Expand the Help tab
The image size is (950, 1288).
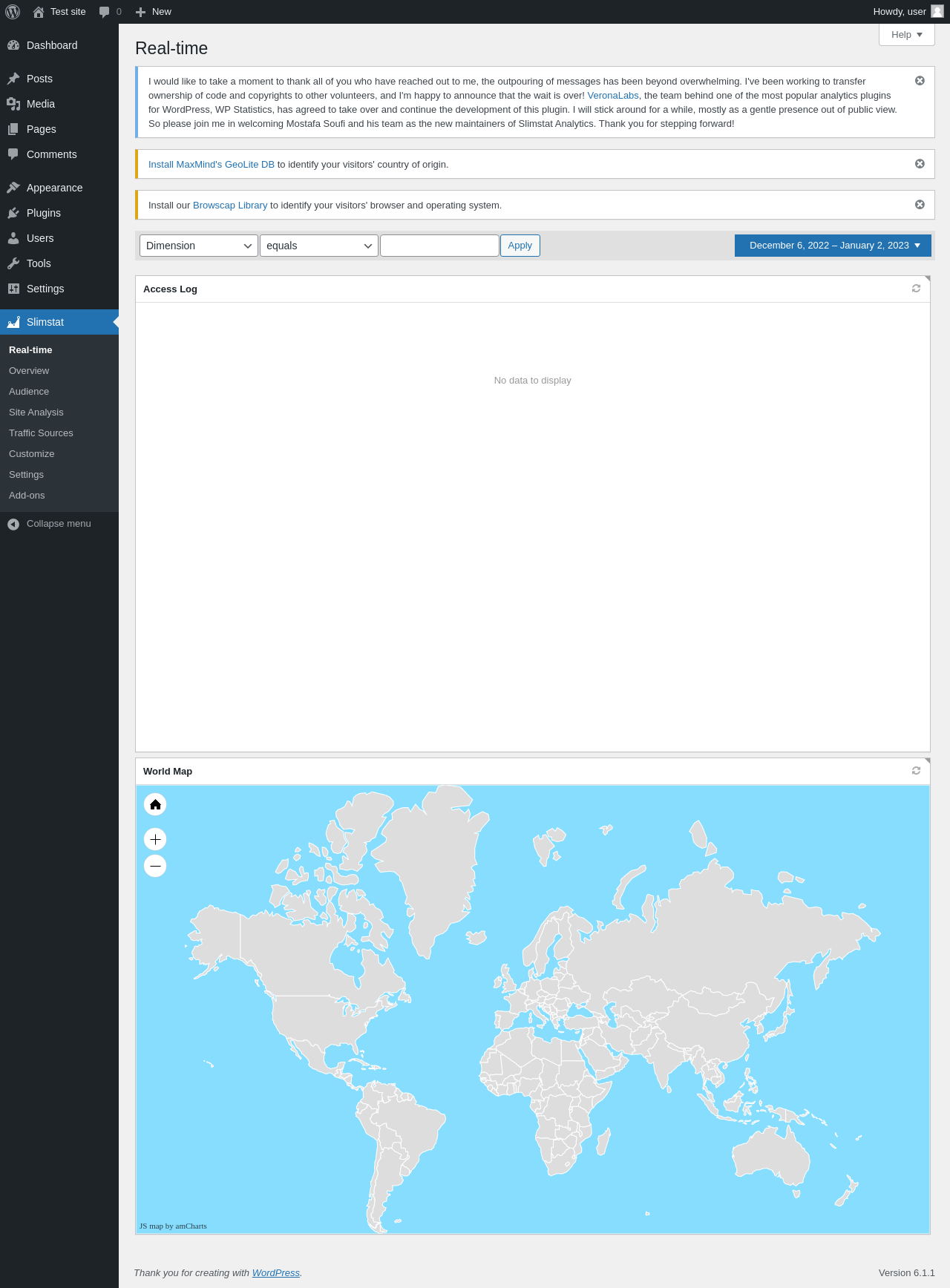[x=906, y=35]
